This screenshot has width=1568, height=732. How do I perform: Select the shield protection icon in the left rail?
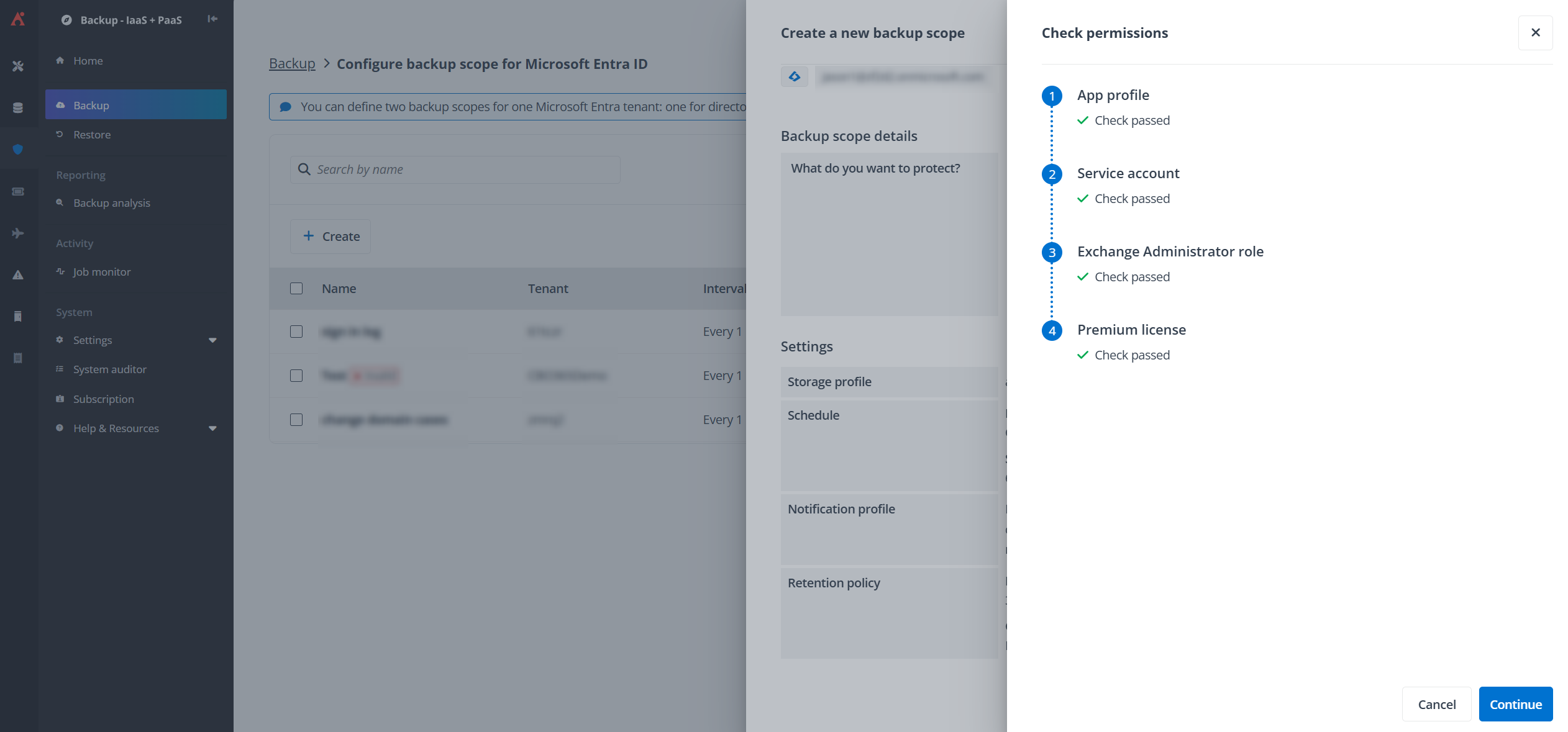pyautogui.click(x=18, y=149)
